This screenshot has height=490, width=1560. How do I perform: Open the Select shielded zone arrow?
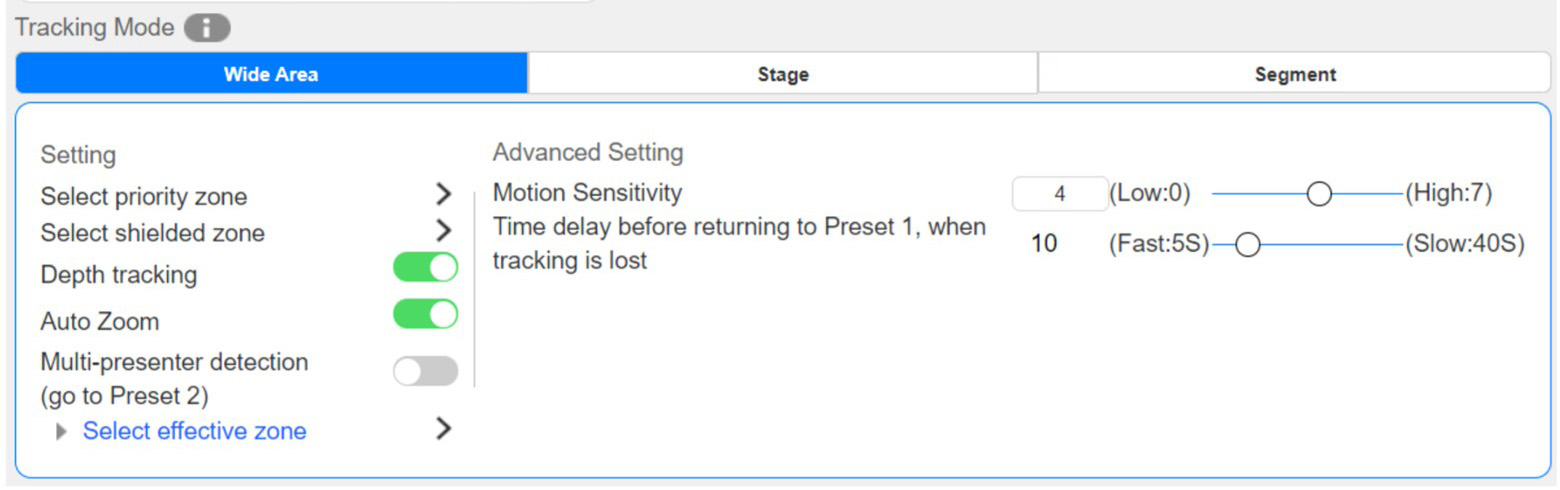(x=444, y=231)
